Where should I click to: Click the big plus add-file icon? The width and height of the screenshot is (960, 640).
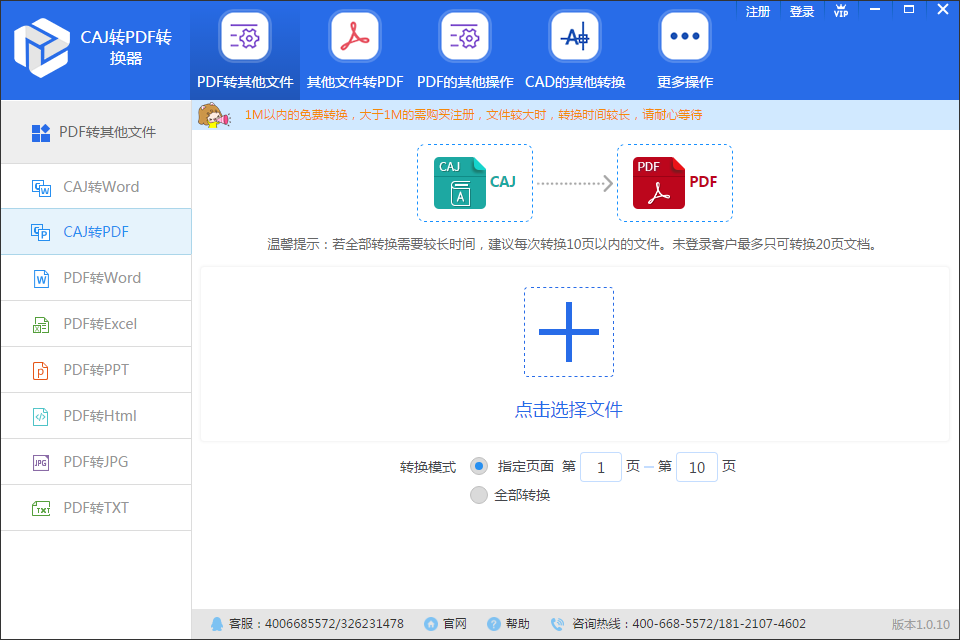coord(569,332)
